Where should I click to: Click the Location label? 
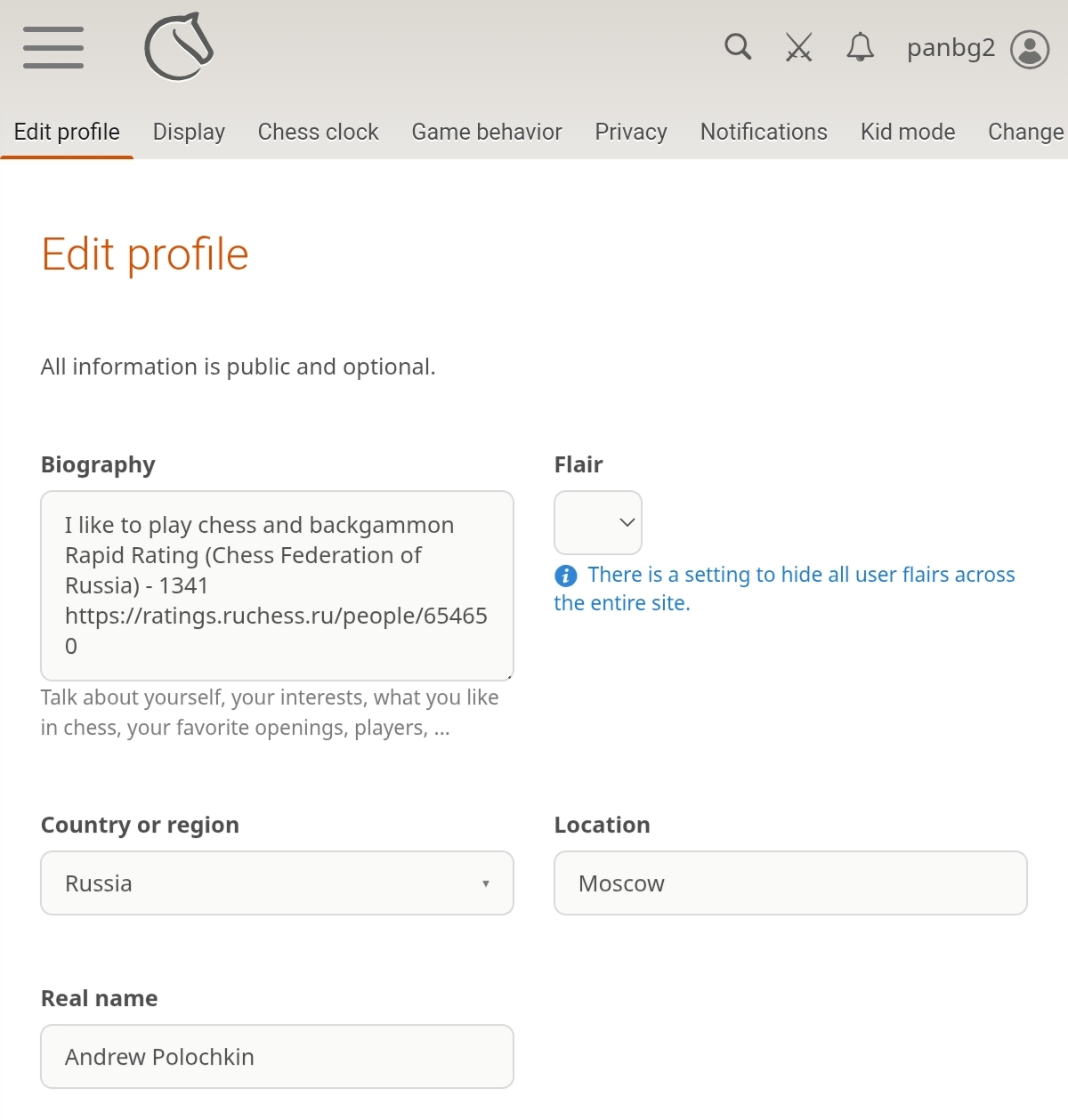[602, 825]
